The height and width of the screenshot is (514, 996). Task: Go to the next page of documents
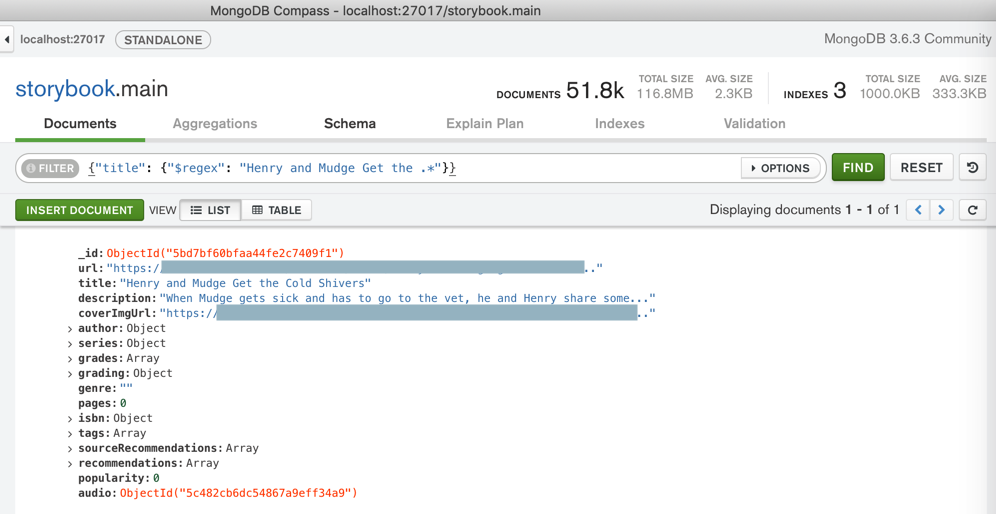[x=942, y=210]
